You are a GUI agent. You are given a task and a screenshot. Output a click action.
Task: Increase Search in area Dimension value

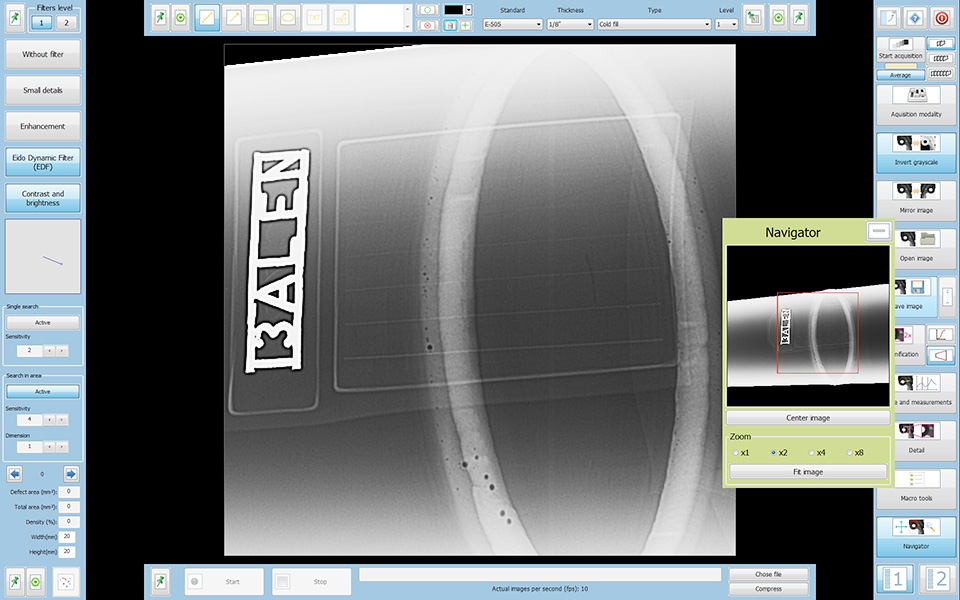click(61, 447)
